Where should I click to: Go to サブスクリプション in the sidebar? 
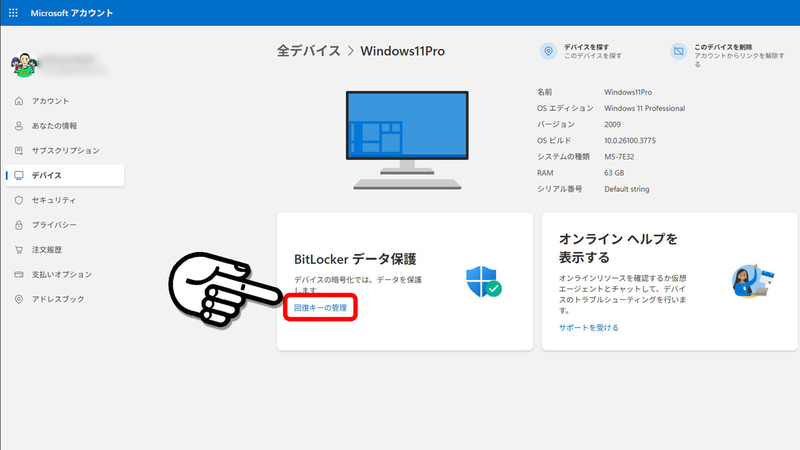pos(65,151)
